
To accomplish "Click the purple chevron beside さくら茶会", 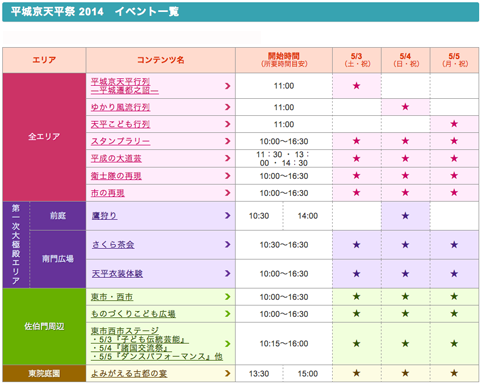I will [x=228, y=245].
